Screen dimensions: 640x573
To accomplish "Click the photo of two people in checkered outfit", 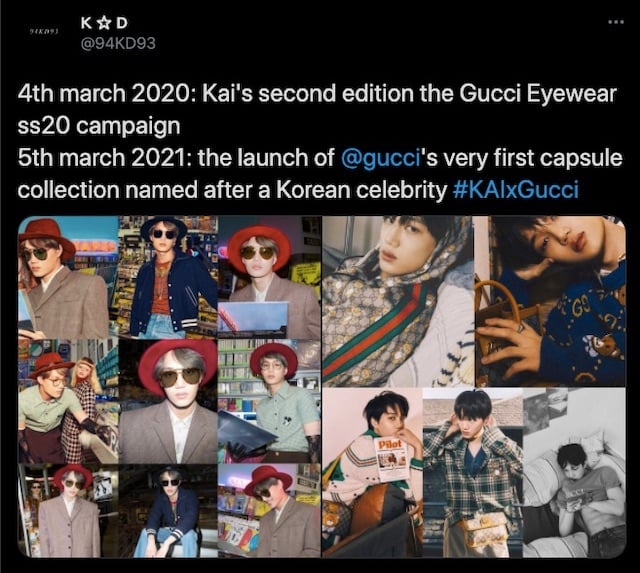I will (68, 401).
